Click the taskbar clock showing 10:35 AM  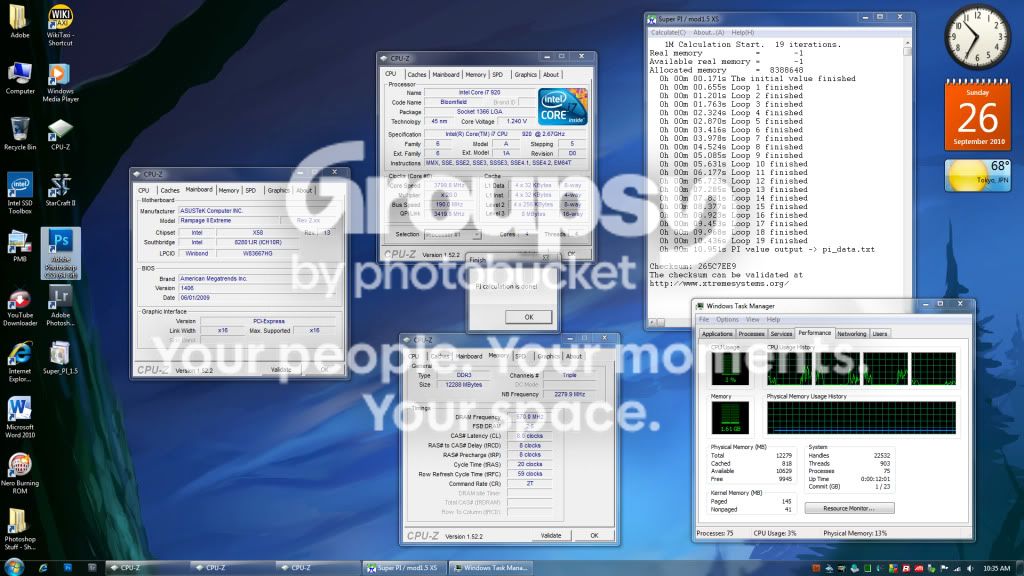pos(996,568)
